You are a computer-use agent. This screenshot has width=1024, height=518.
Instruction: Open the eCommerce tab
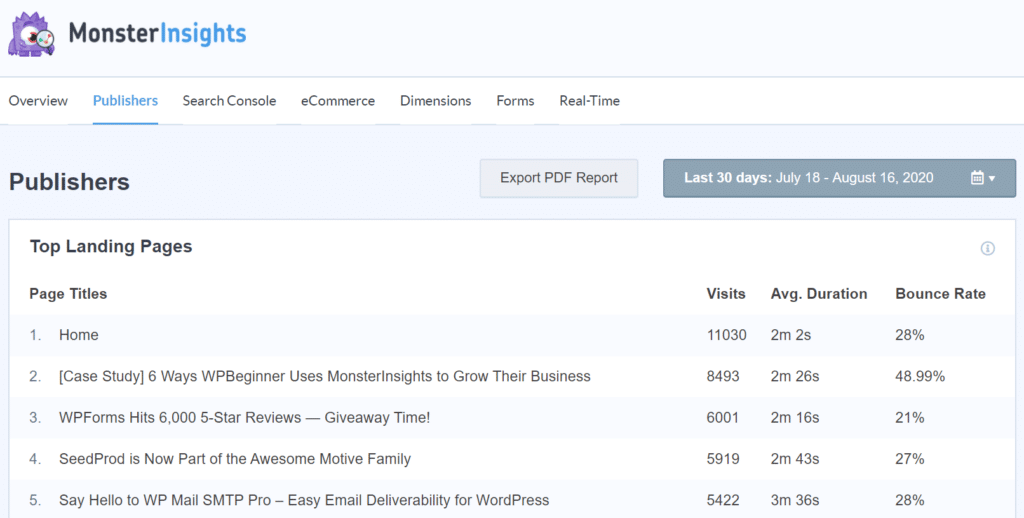coord(338,101)
